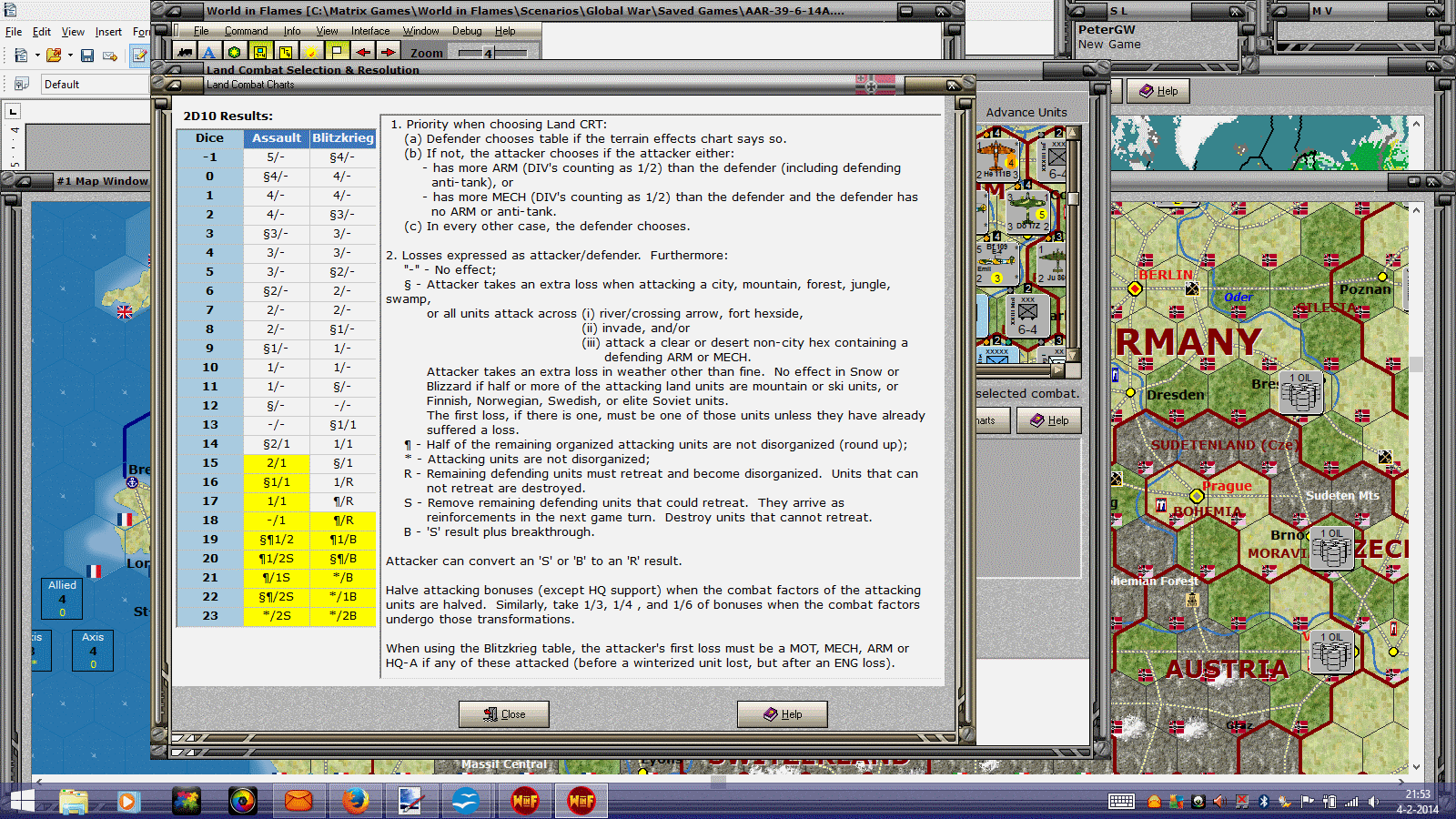Click the British flag on left map
1456x819 pixels.
(x=125, y=312)
